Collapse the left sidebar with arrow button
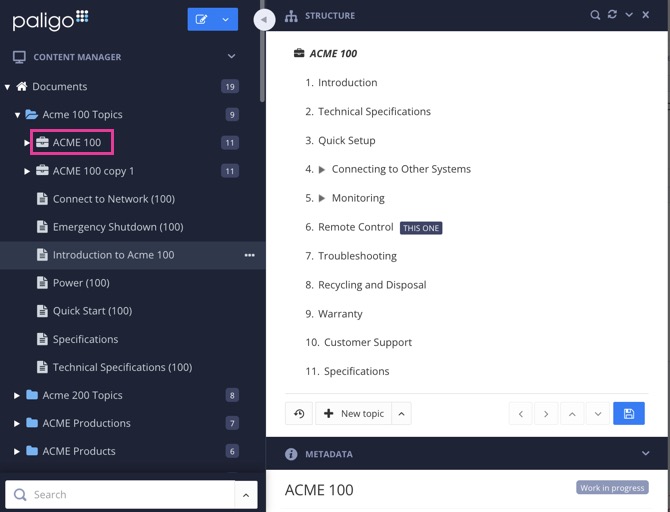Screen dimensions: 670x512 [264, 19]
